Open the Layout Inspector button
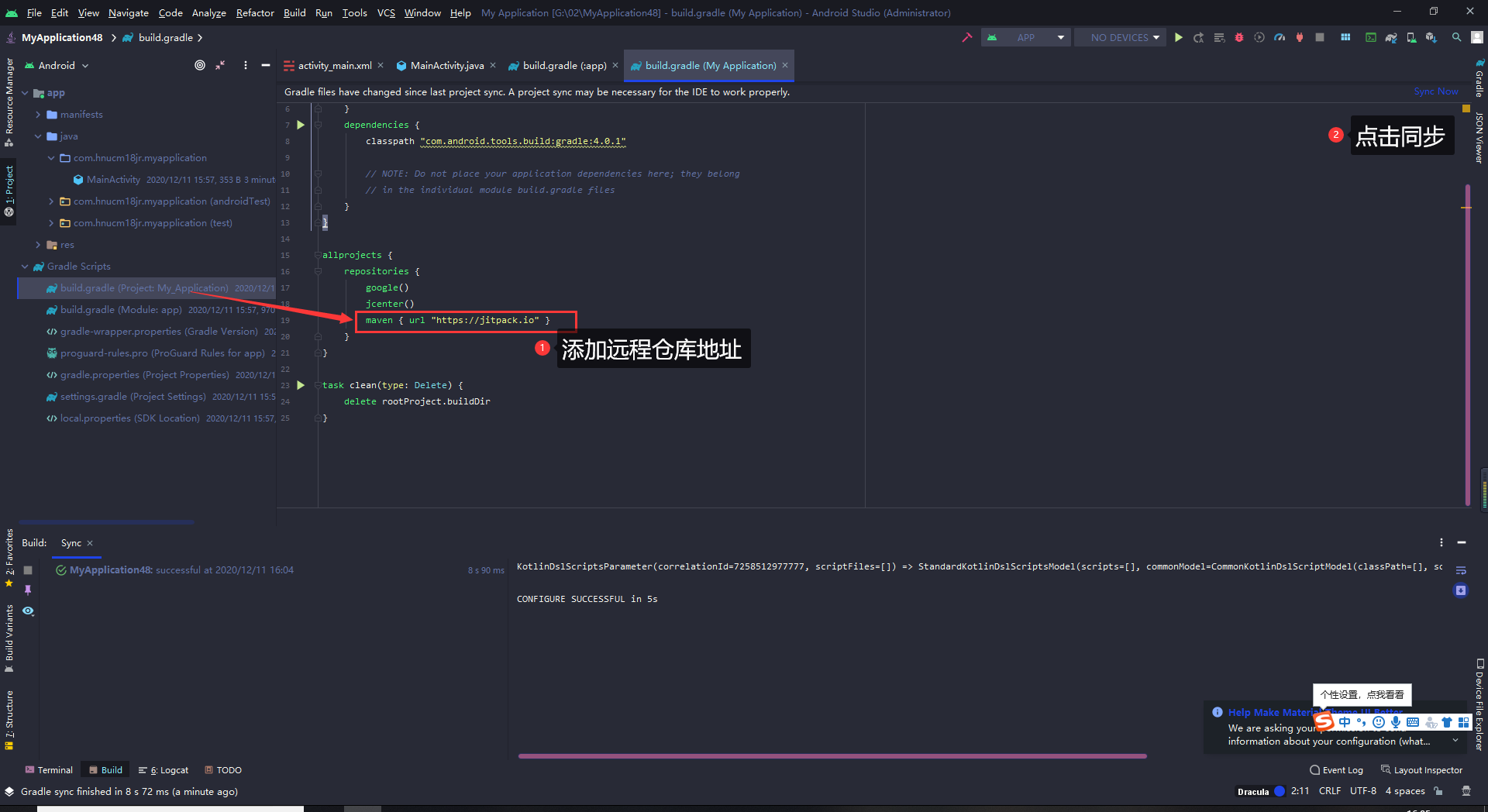Viewport: 1488px width, 812px height. coord(1421,770)
